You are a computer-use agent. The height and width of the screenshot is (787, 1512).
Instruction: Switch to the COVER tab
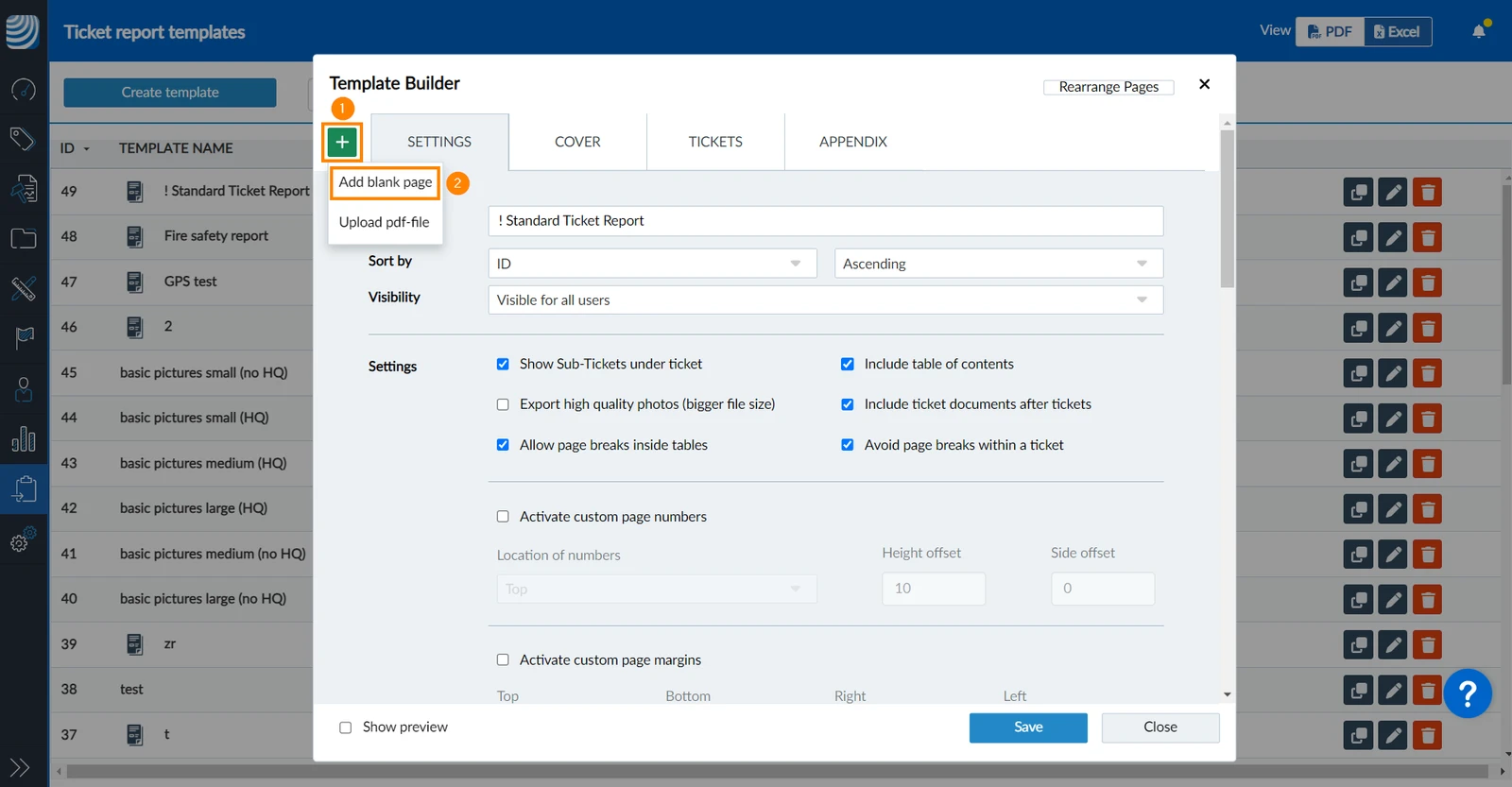[x=577, y=142]
